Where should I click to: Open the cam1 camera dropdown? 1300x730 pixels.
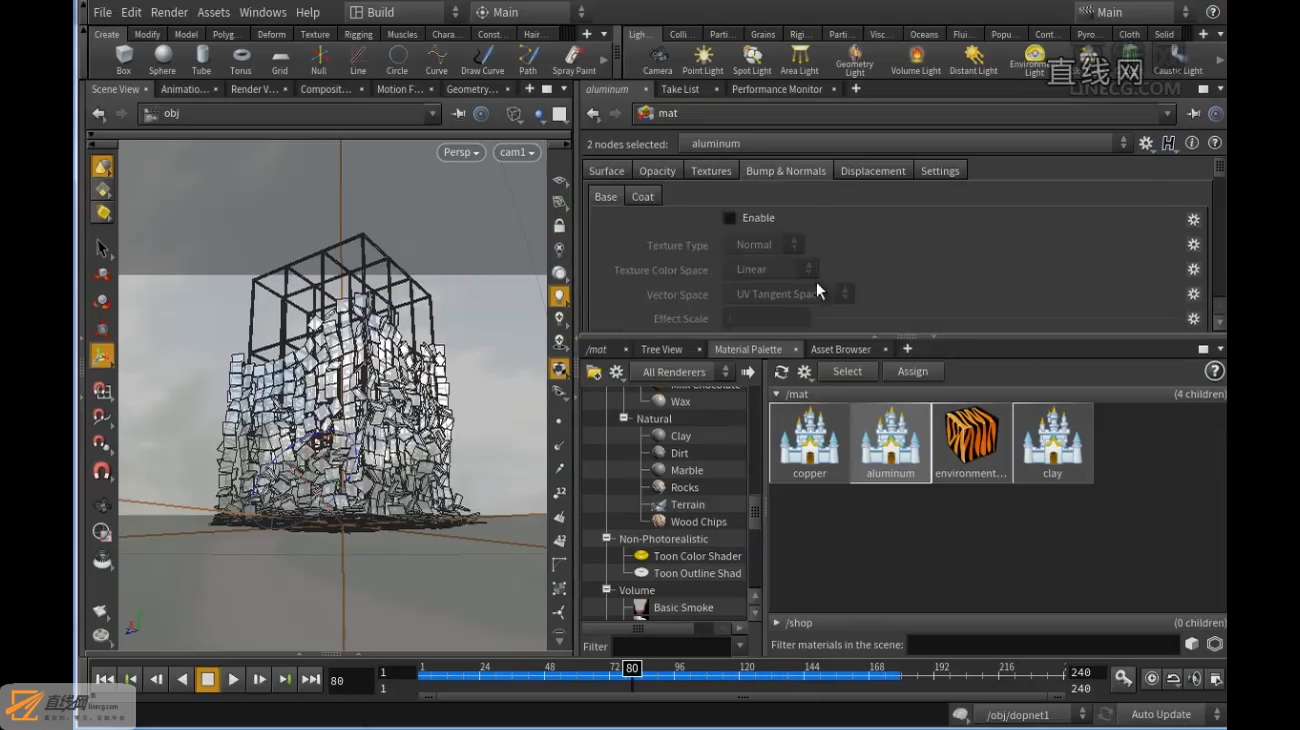pos(517,152)
